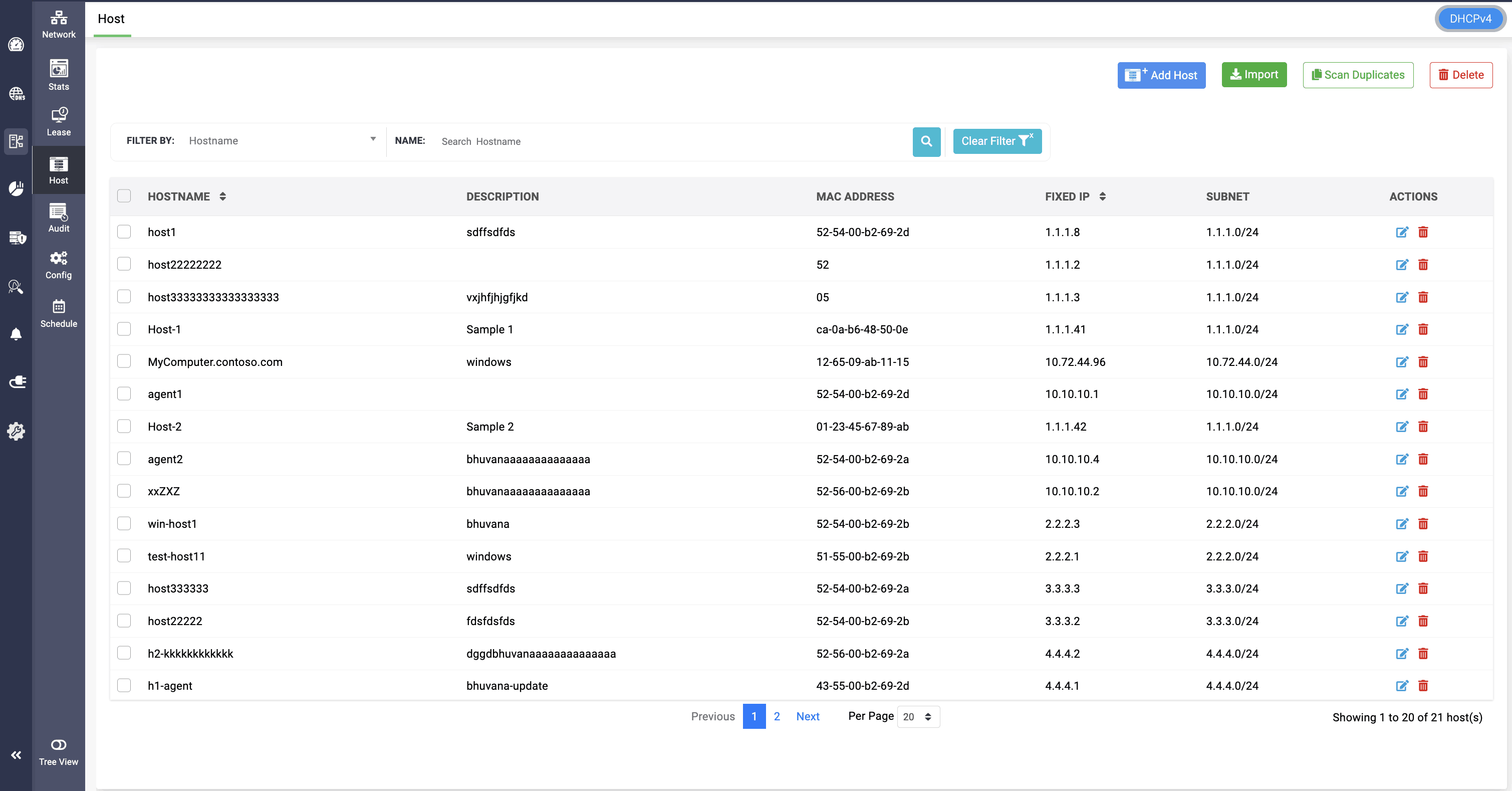Select checkbox for h1-agent row
Viewport: 1512px width, 791px height.
tap(124, 685)
